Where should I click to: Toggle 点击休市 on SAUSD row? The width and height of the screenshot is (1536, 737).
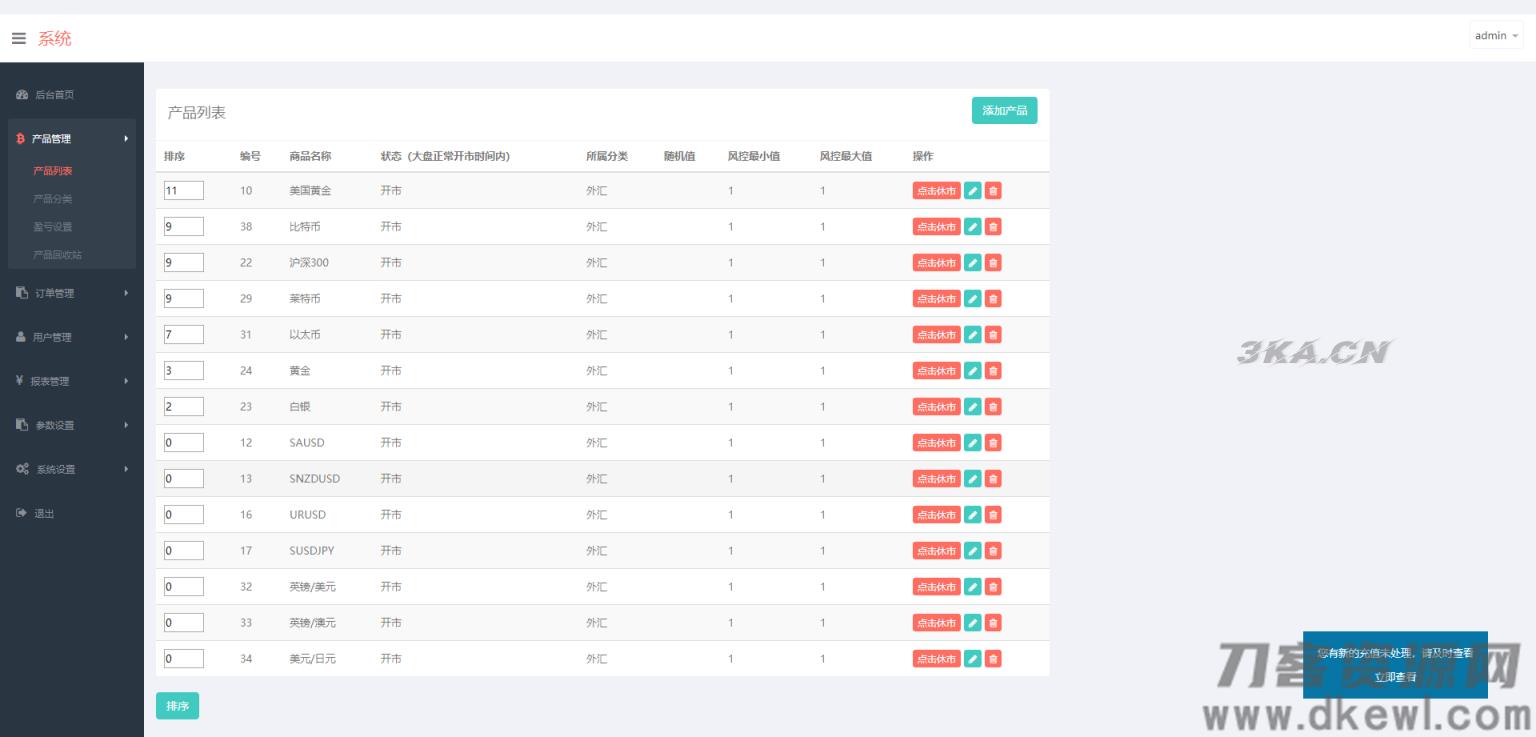[x=936, y=443]
